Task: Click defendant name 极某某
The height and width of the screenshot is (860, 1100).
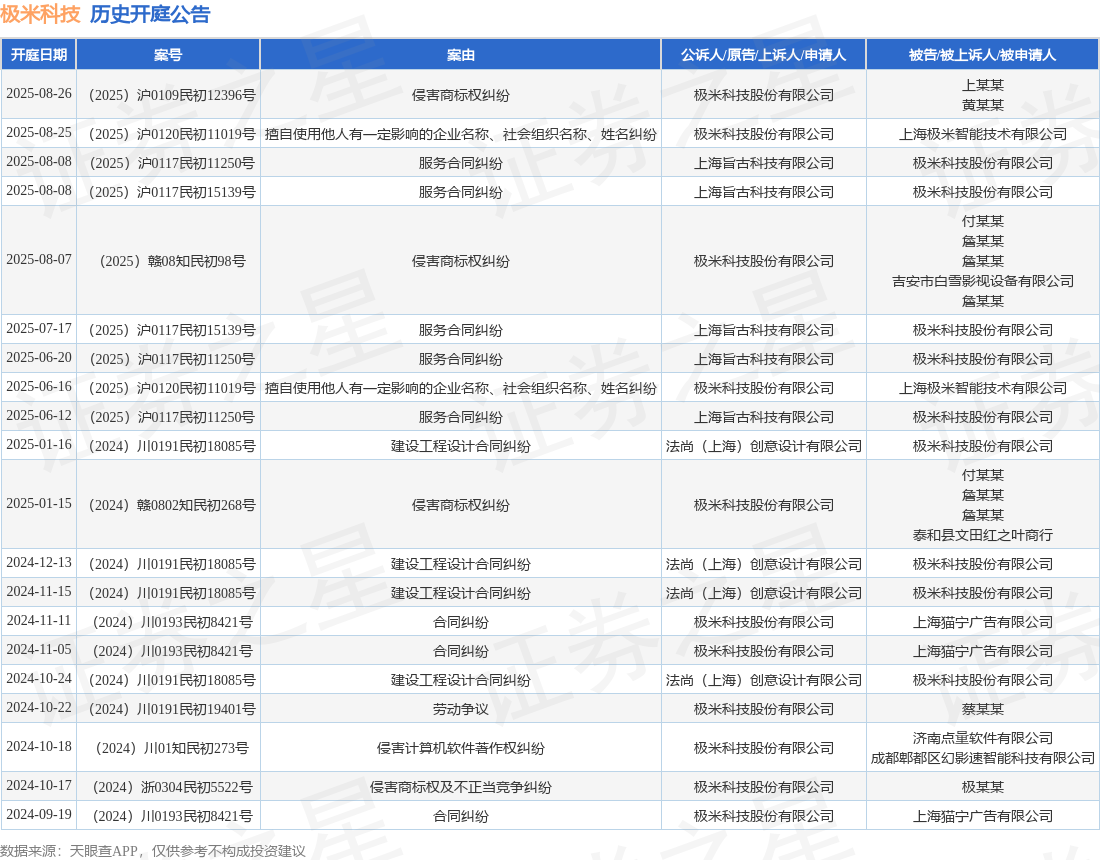Action: pos(982,787)
